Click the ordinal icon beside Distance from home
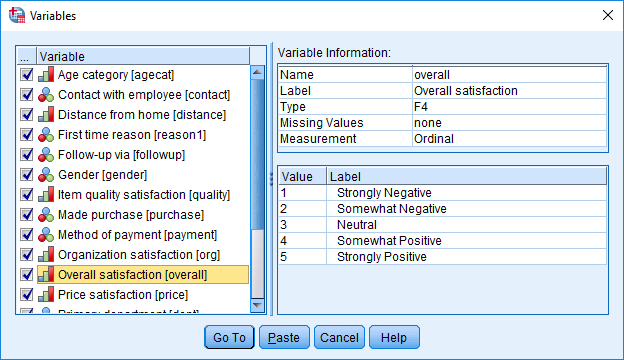Viewport: 624px width, 360px height. 46,115
